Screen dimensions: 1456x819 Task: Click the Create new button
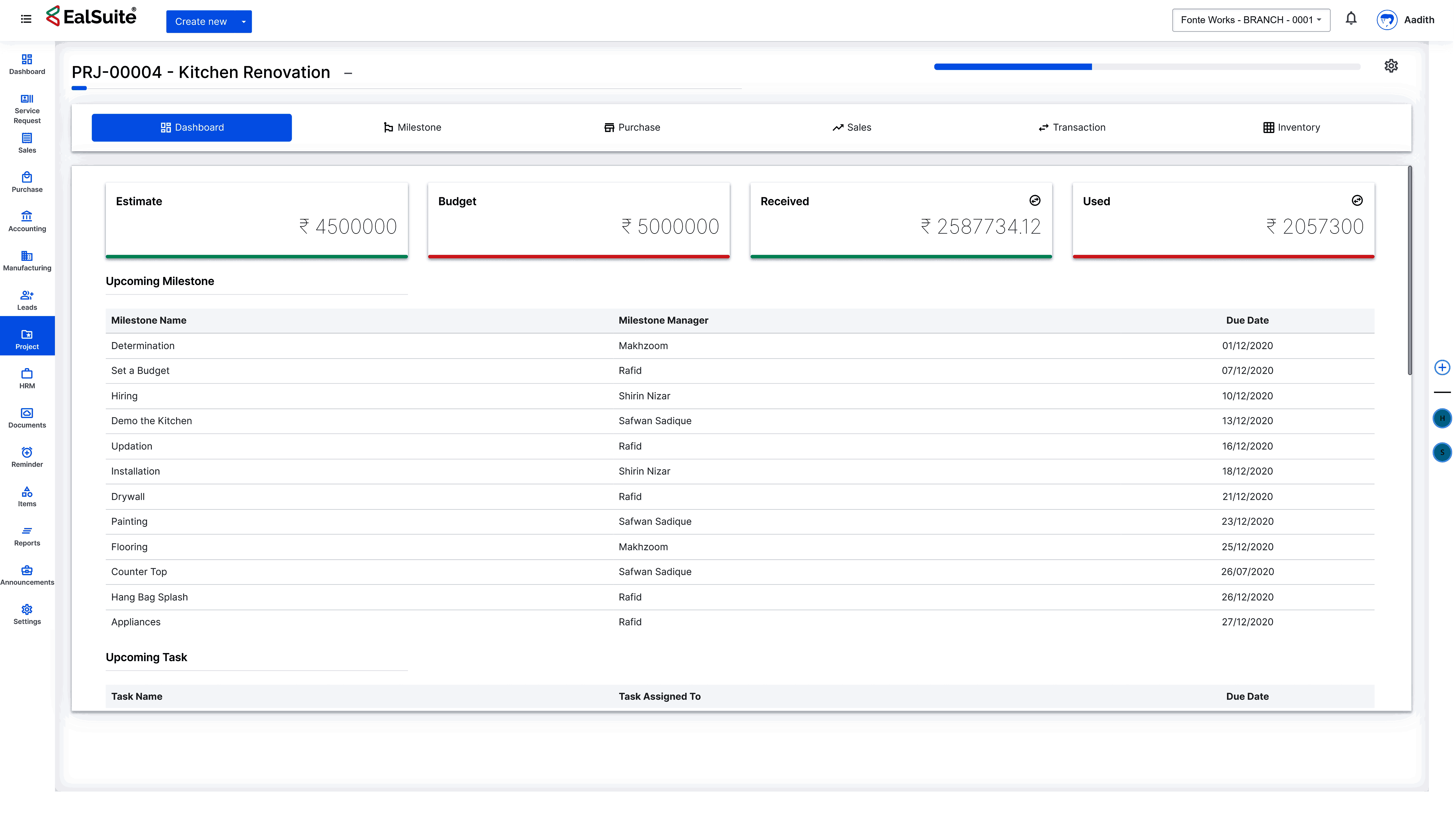201,21
